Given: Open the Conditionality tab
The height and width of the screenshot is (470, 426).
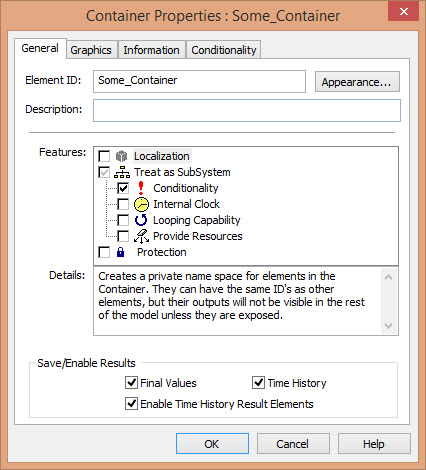Looking at the screenshot, I should (x=224, y=50).
